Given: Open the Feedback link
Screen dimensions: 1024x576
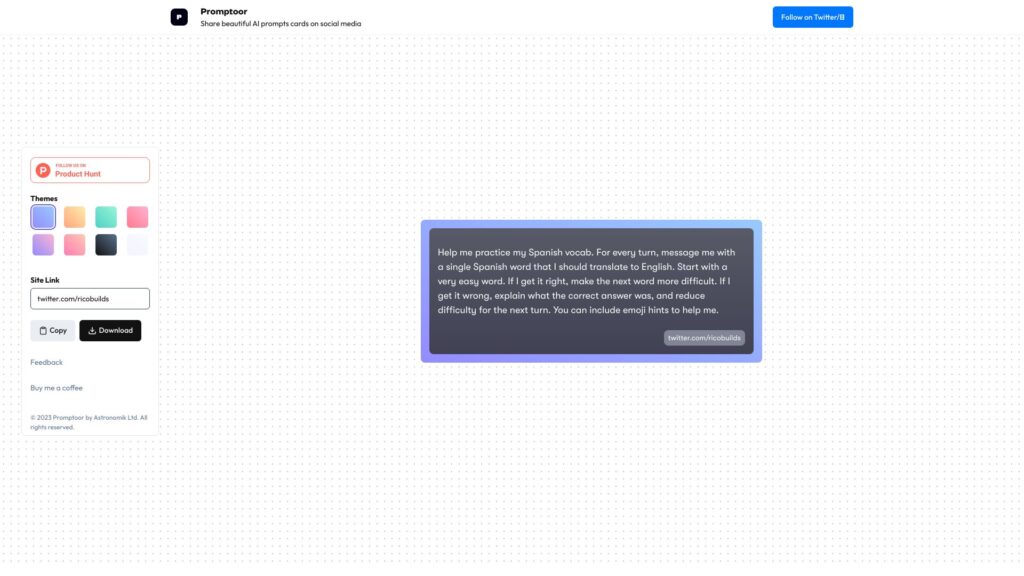Looking at the screenshot, I should (x=47, y=362).
